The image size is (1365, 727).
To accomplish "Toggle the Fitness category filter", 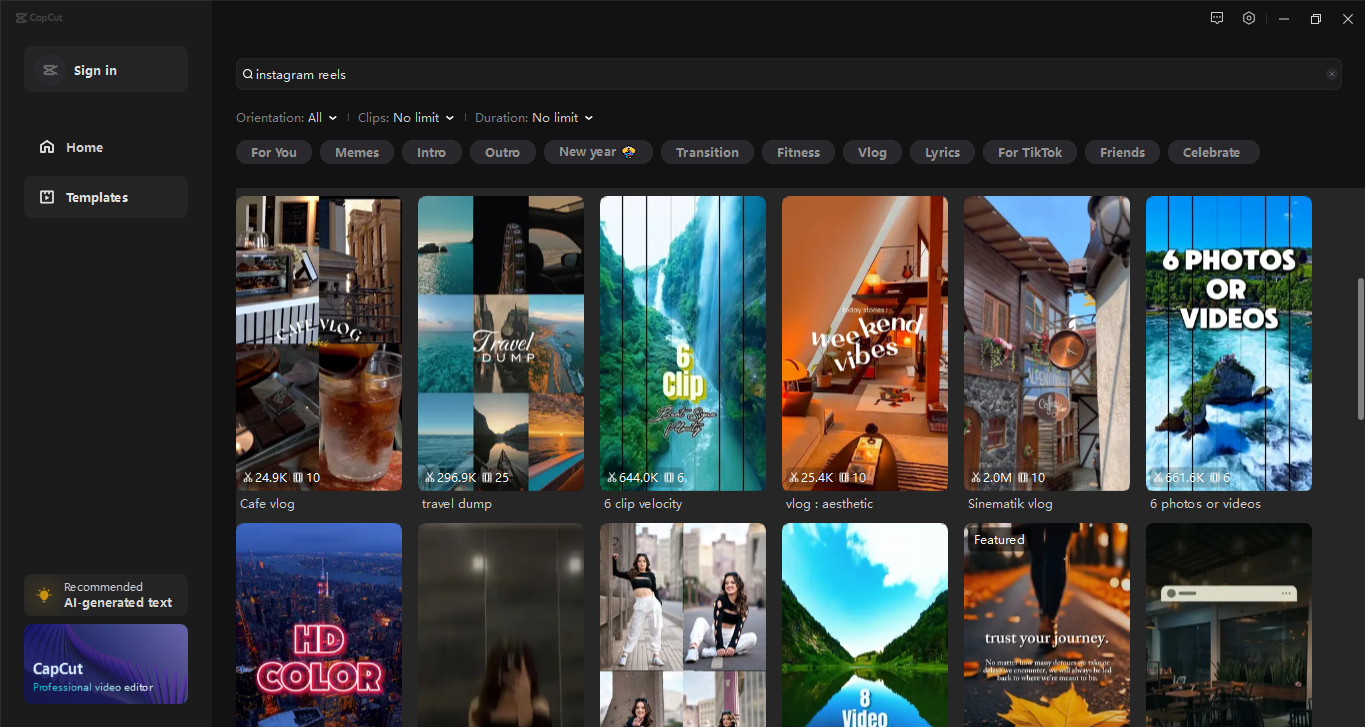I will click(798, 152).
